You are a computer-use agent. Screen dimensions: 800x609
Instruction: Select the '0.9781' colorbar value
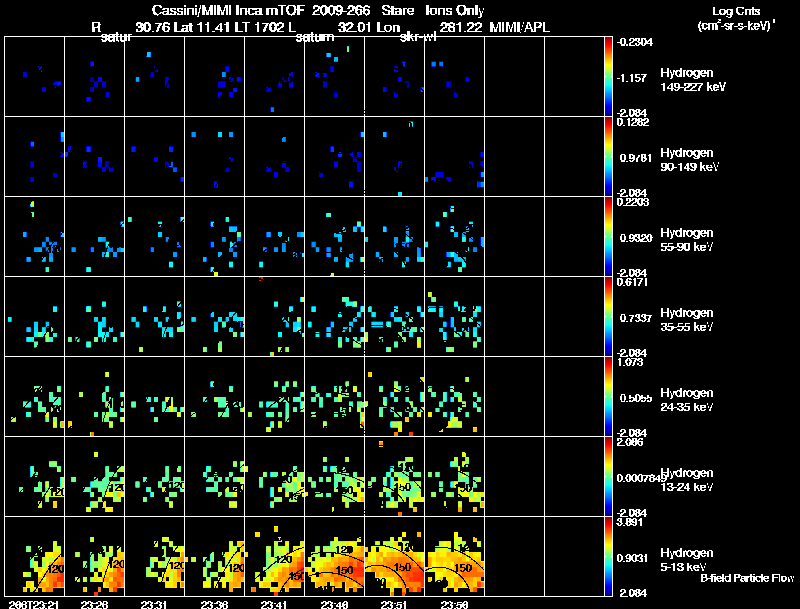[636, 158]
